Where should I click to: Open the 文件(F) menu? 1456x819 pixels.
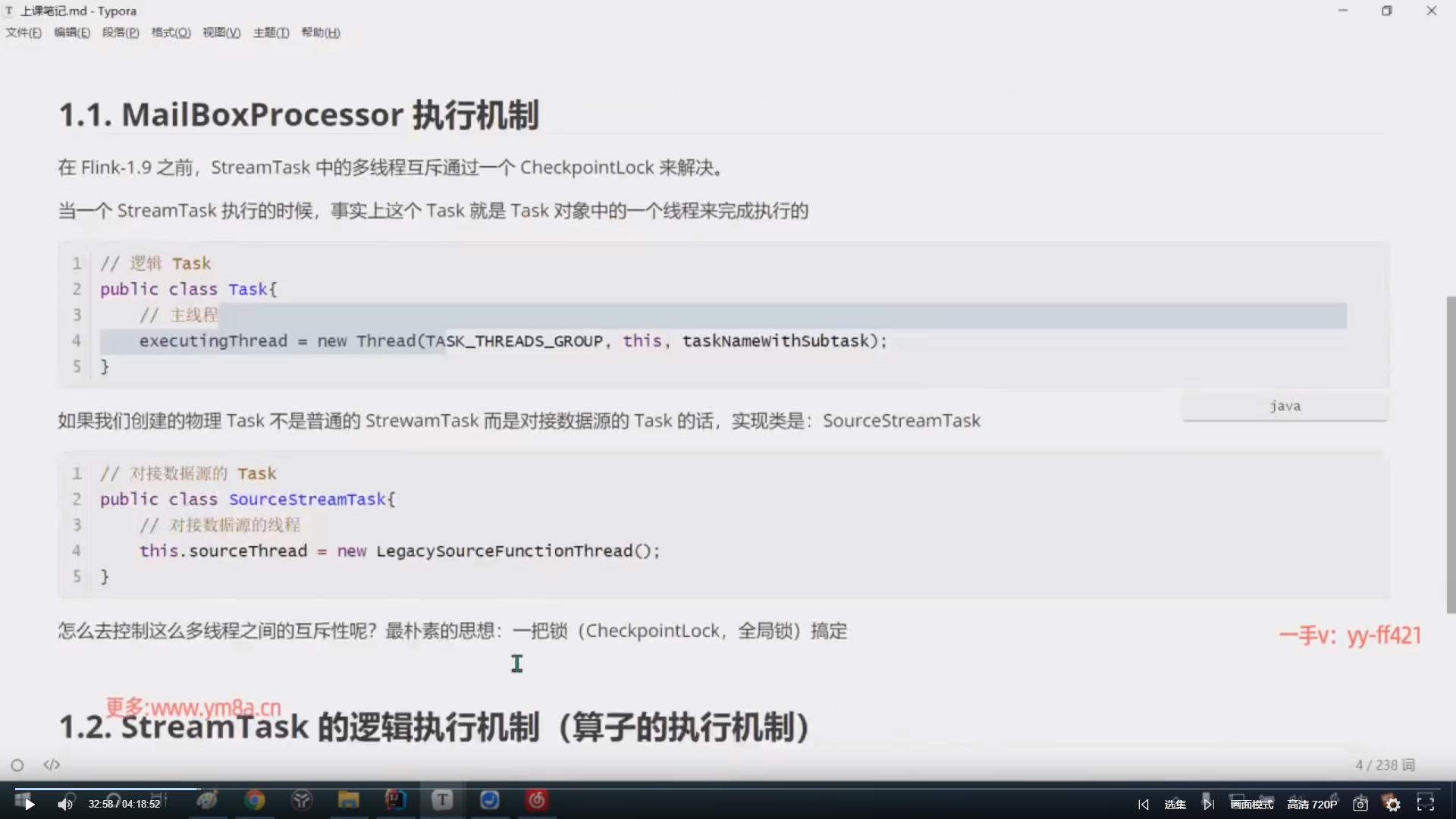[x=24, y=33]
